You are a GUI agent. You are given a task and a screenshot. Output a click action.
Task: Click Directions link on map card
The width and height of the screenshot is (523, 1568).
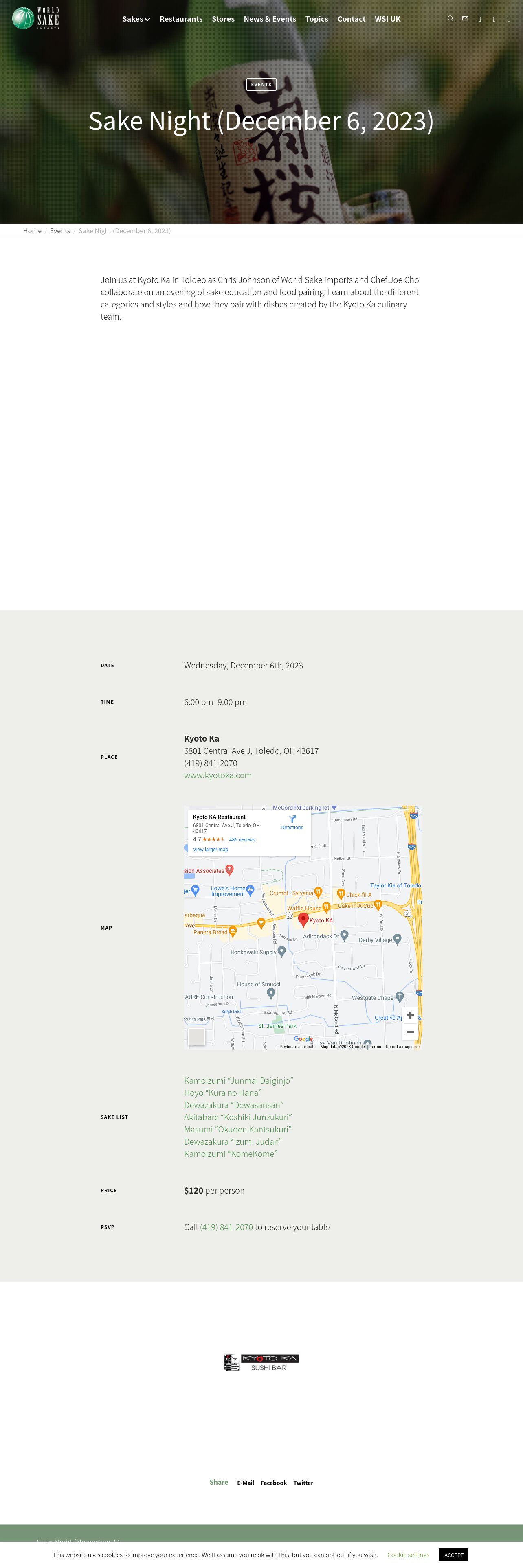pyautogui.click(x=292, y=827)
